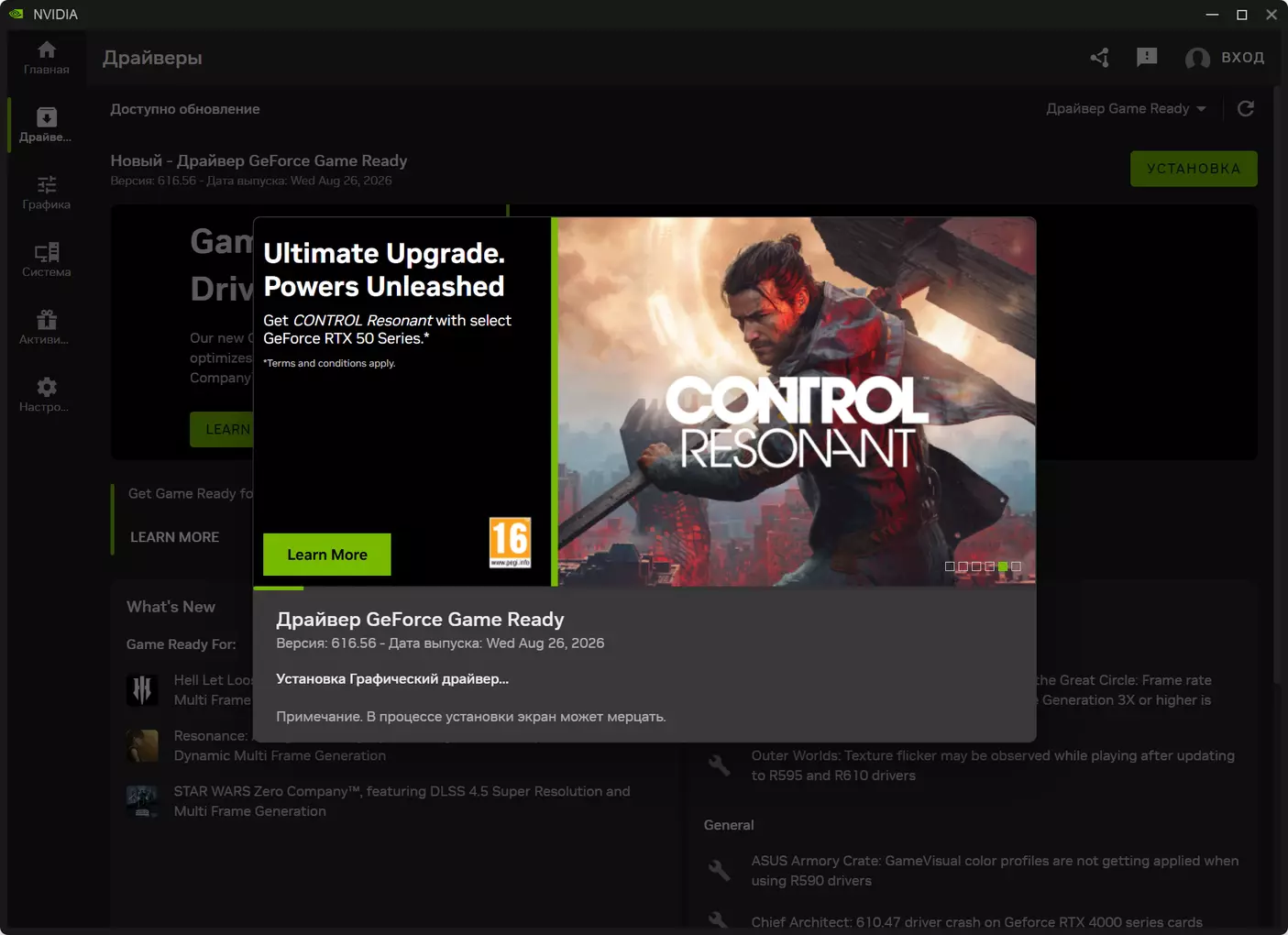Go to the Система section
Screen dimensions: 1288x935
pyautogui.click(x=47, y=260)
